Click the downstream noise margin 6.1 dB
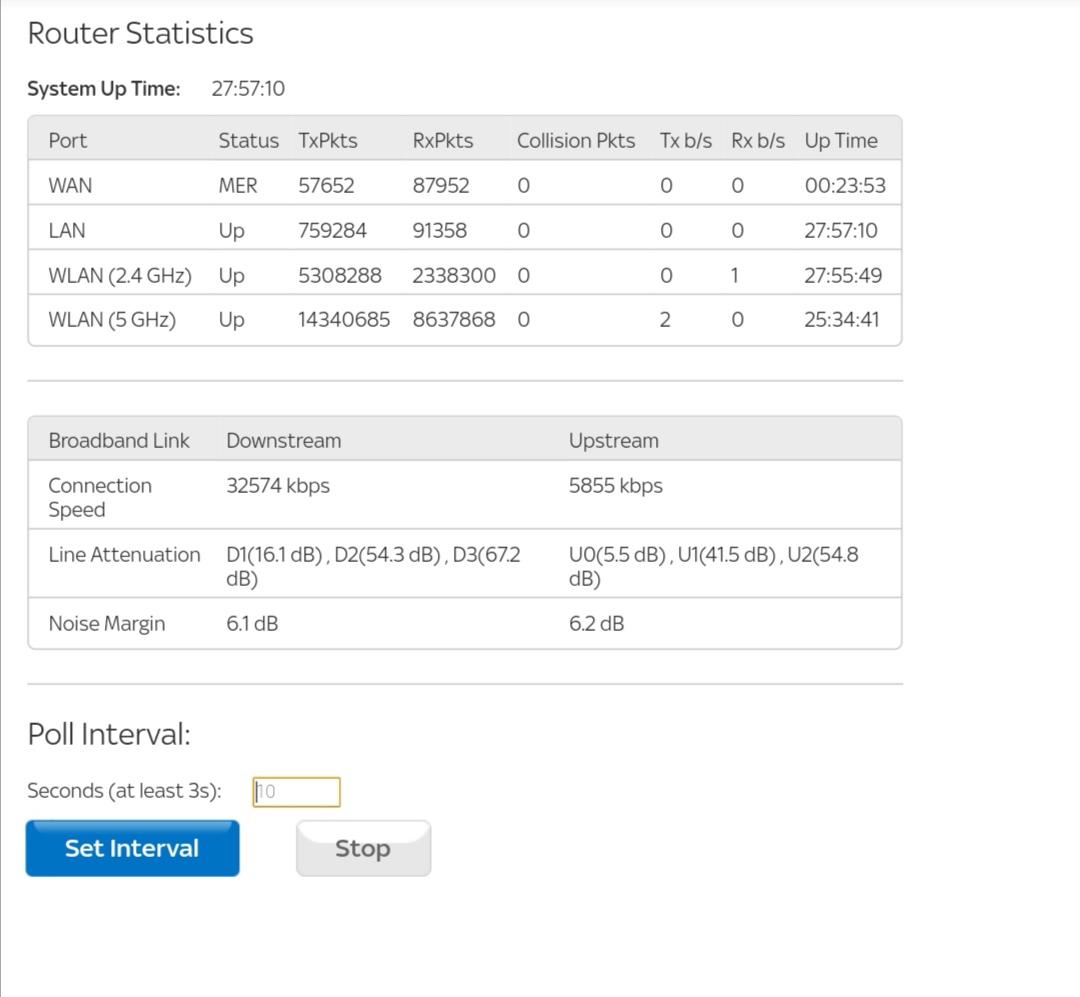 click(x=252, y=624)
